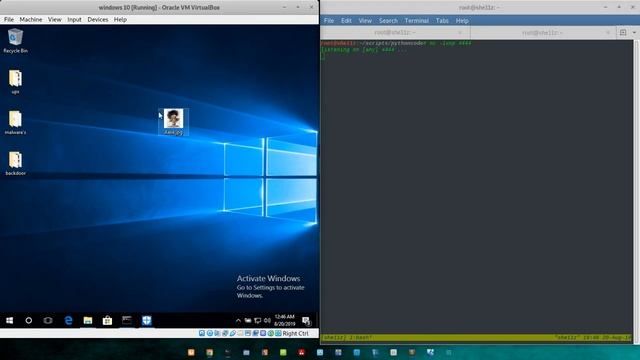This screenshot has height=360, width=640.
Task: Open the terminal Edit menu
Action: pyautogui.click(x=346, y=20)
